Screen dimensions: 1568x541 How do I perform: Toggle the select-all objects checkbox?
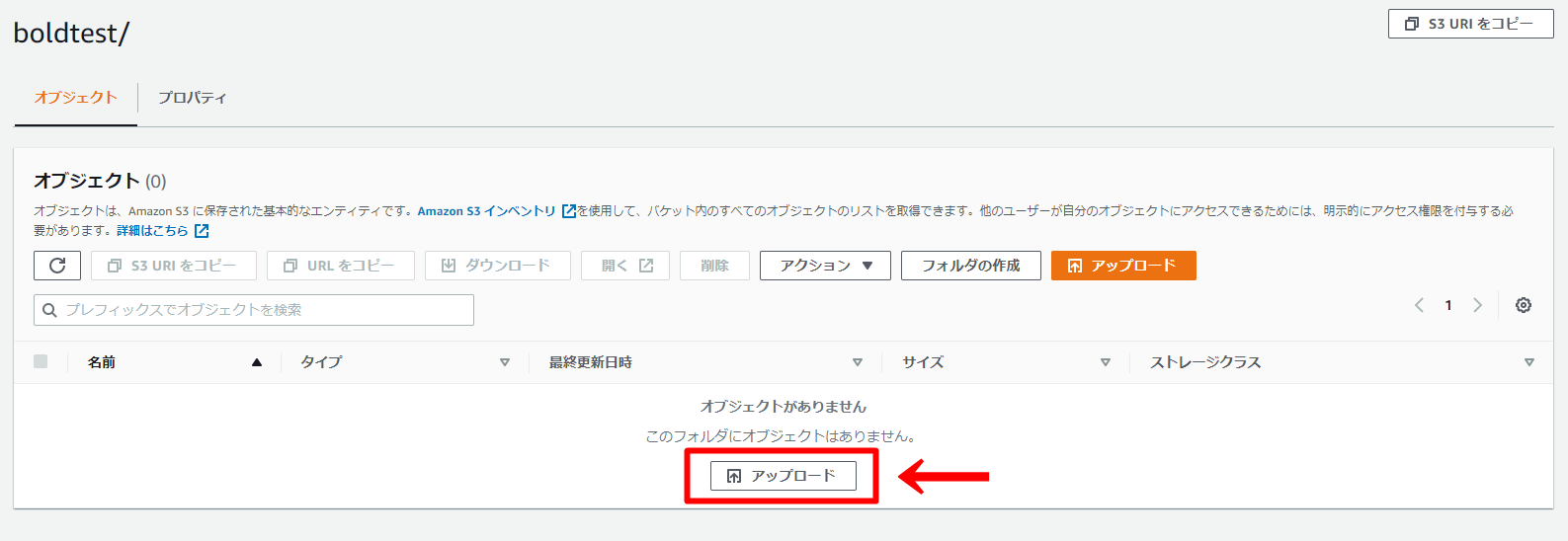click(x=41, y=361)
